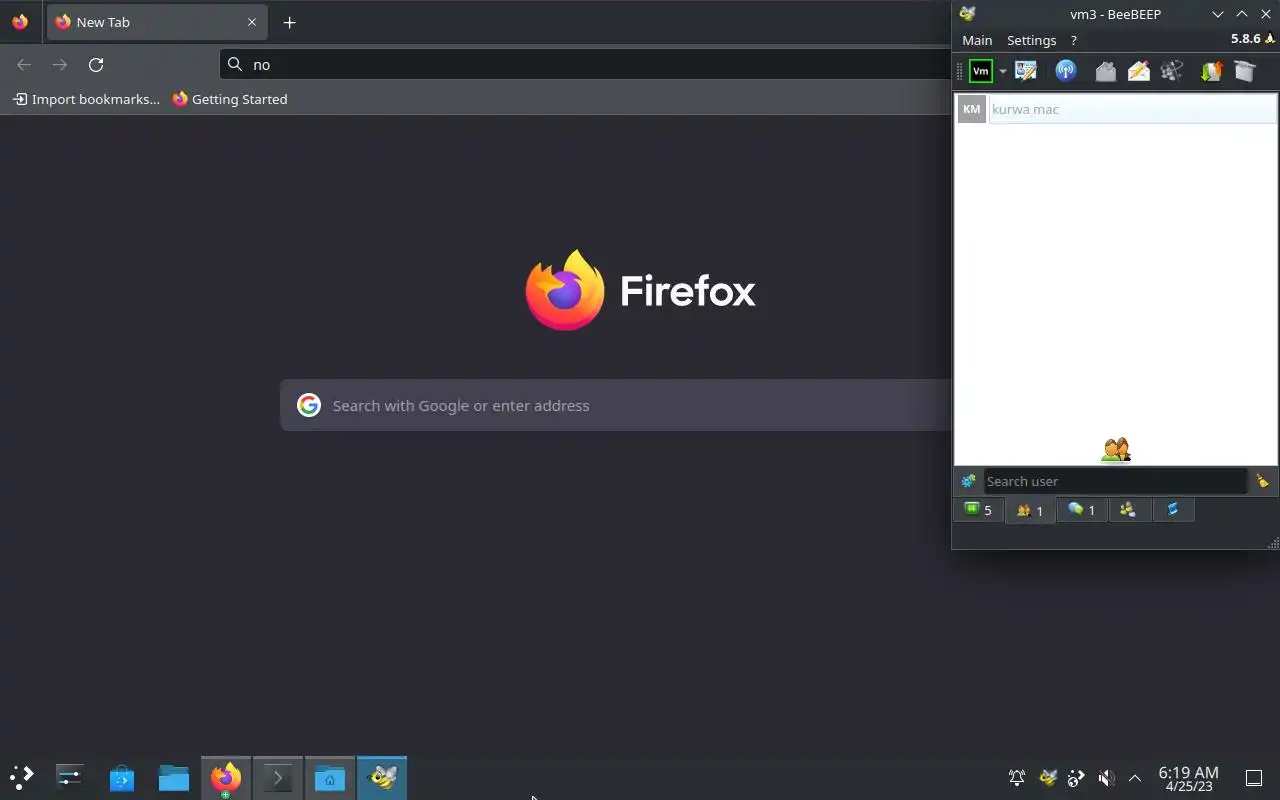
Task: Switch to the blue scroll history tab
Action: pyautogui.click(x=1173, y=510)
